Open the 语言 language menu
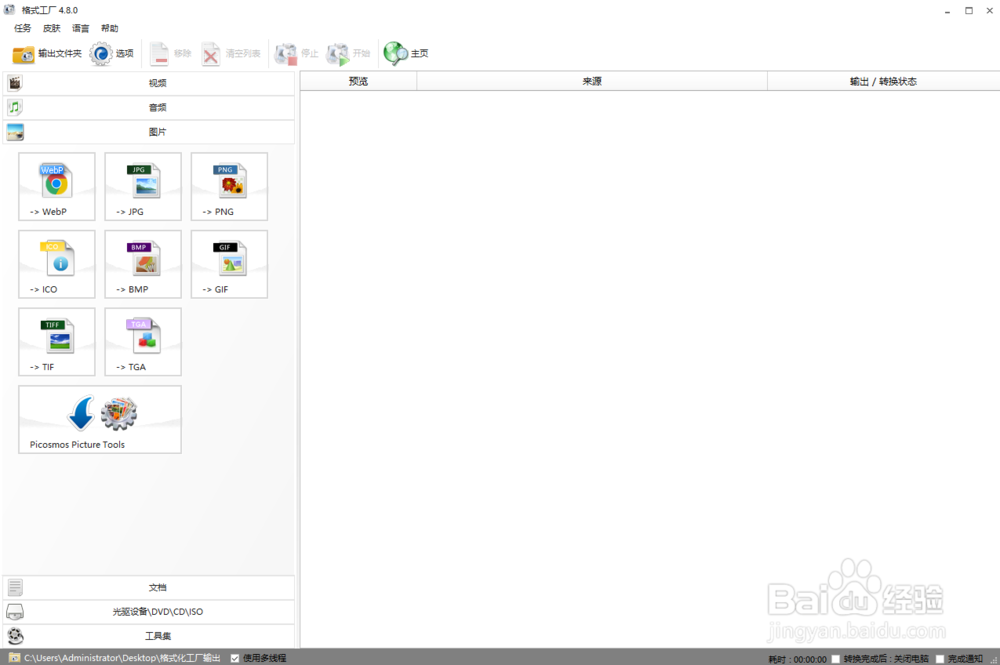Screen dimensions: 1000x665 click(80, 28)
